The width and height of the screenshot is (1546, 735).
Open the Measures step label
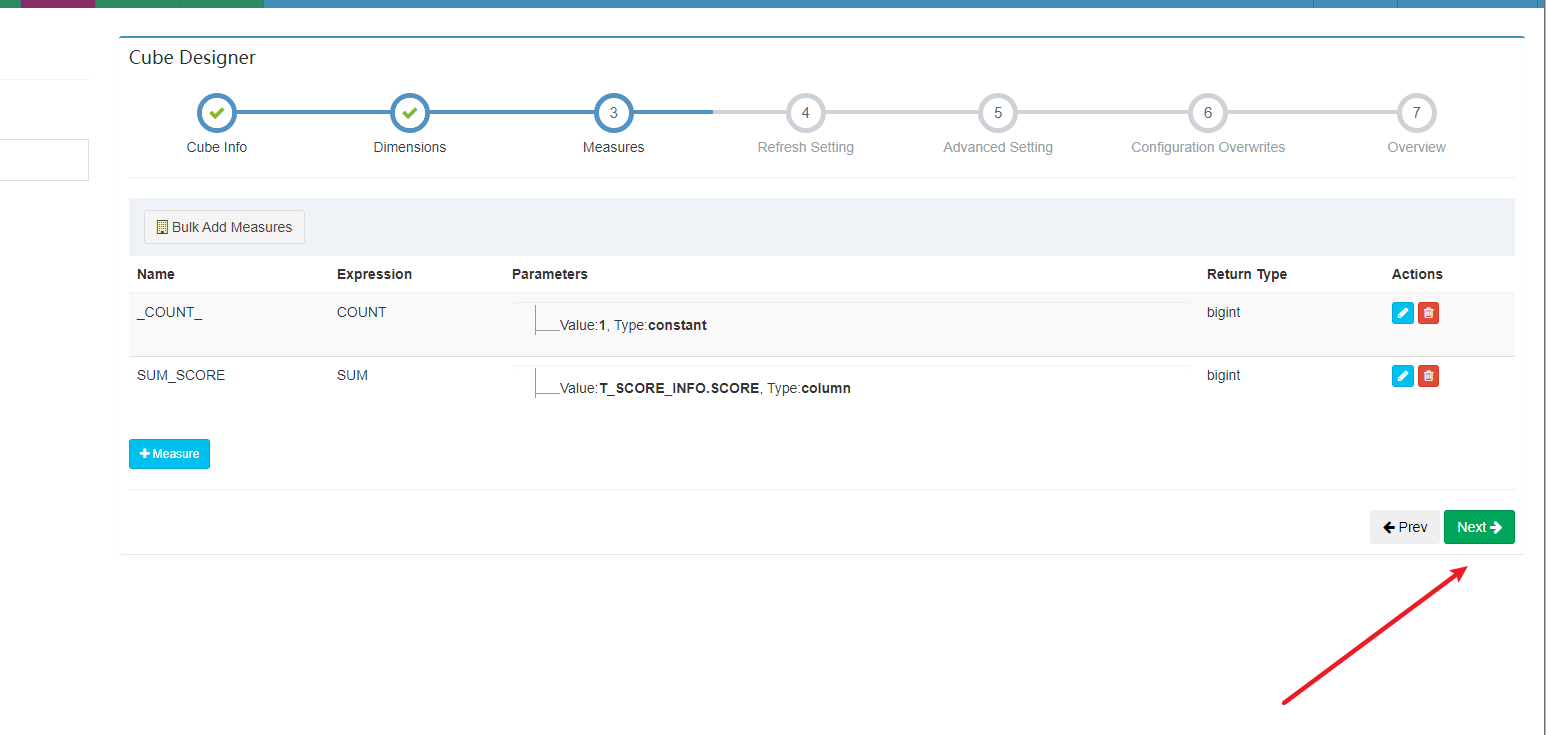[x=614, y=147]
